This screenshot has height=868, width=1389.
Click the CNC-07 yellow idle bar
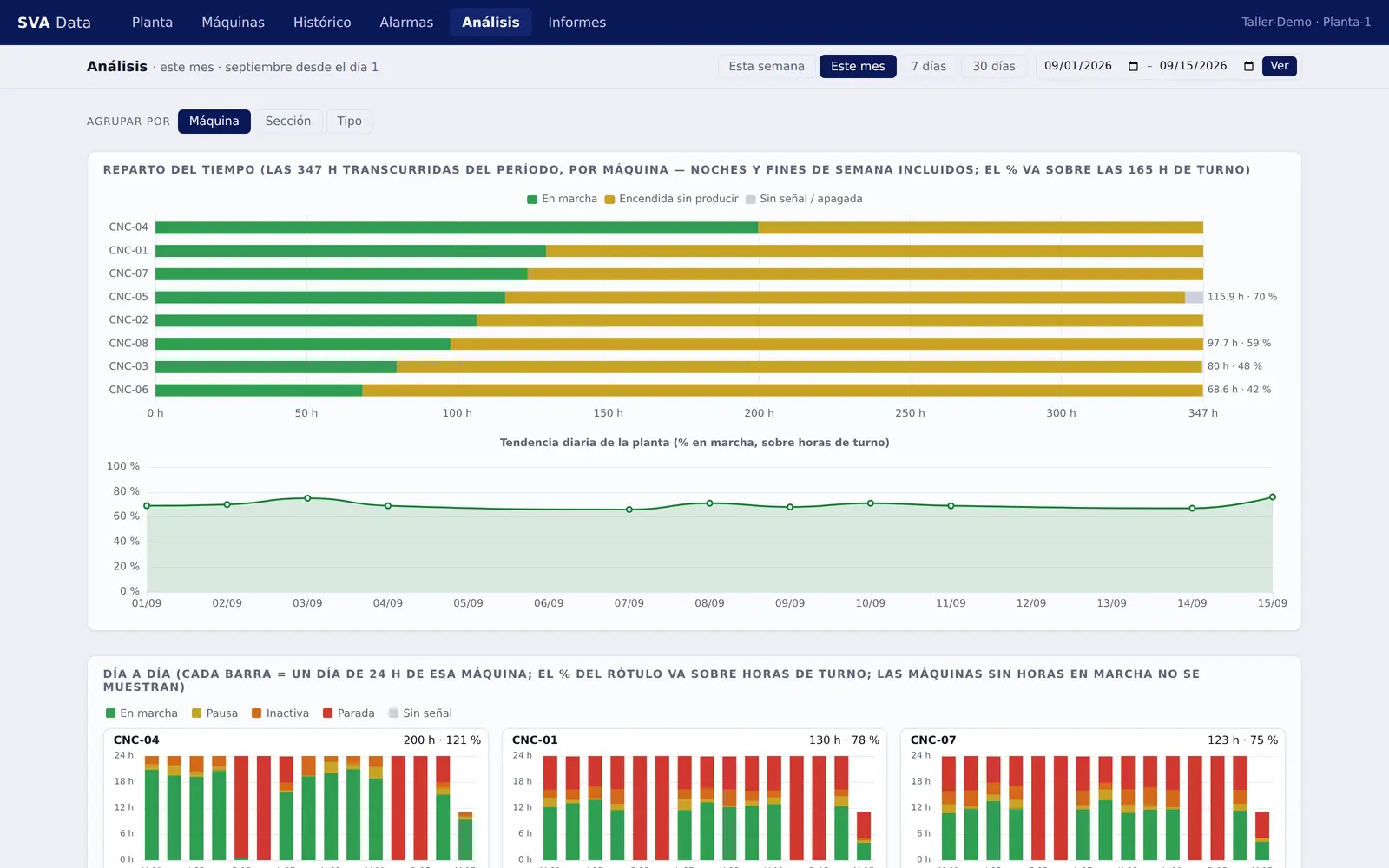(865, 273)
